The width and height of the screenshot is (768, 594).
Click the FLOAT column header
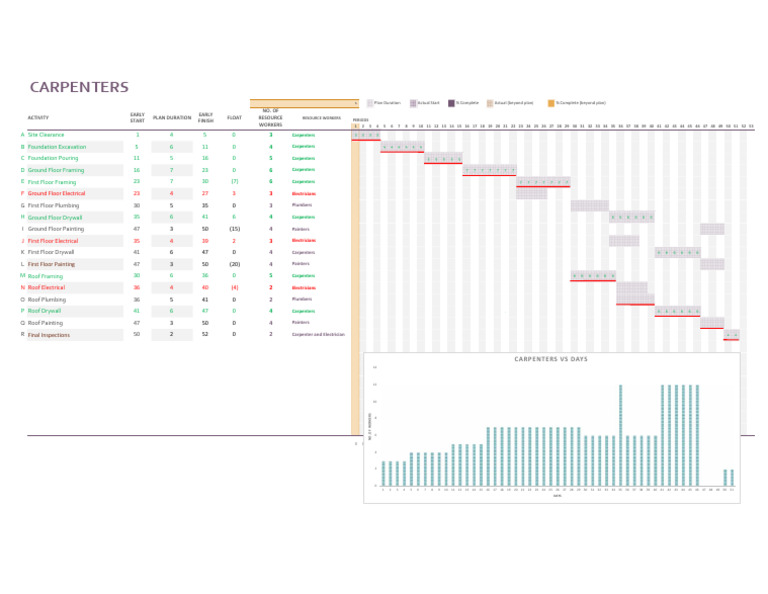click(234, 118)
